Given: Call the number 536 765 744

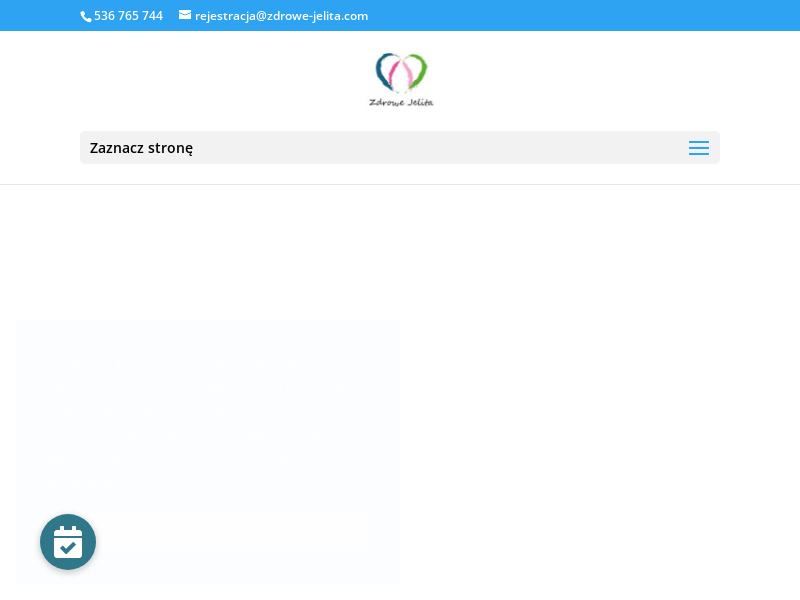Looking at the screenshot, I should 128,16.
